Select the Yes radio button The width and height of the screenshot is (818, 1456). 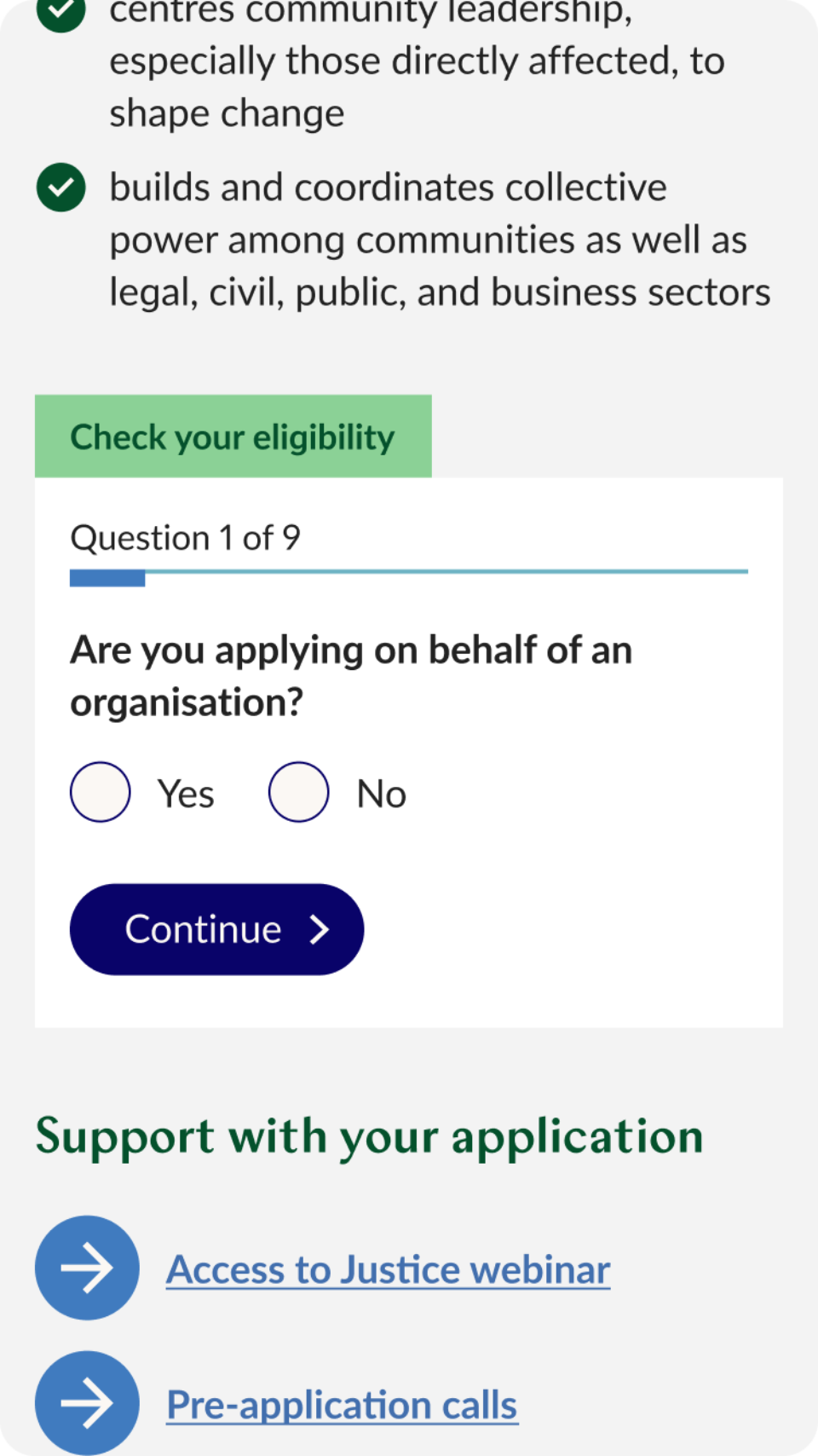point(101,792)
